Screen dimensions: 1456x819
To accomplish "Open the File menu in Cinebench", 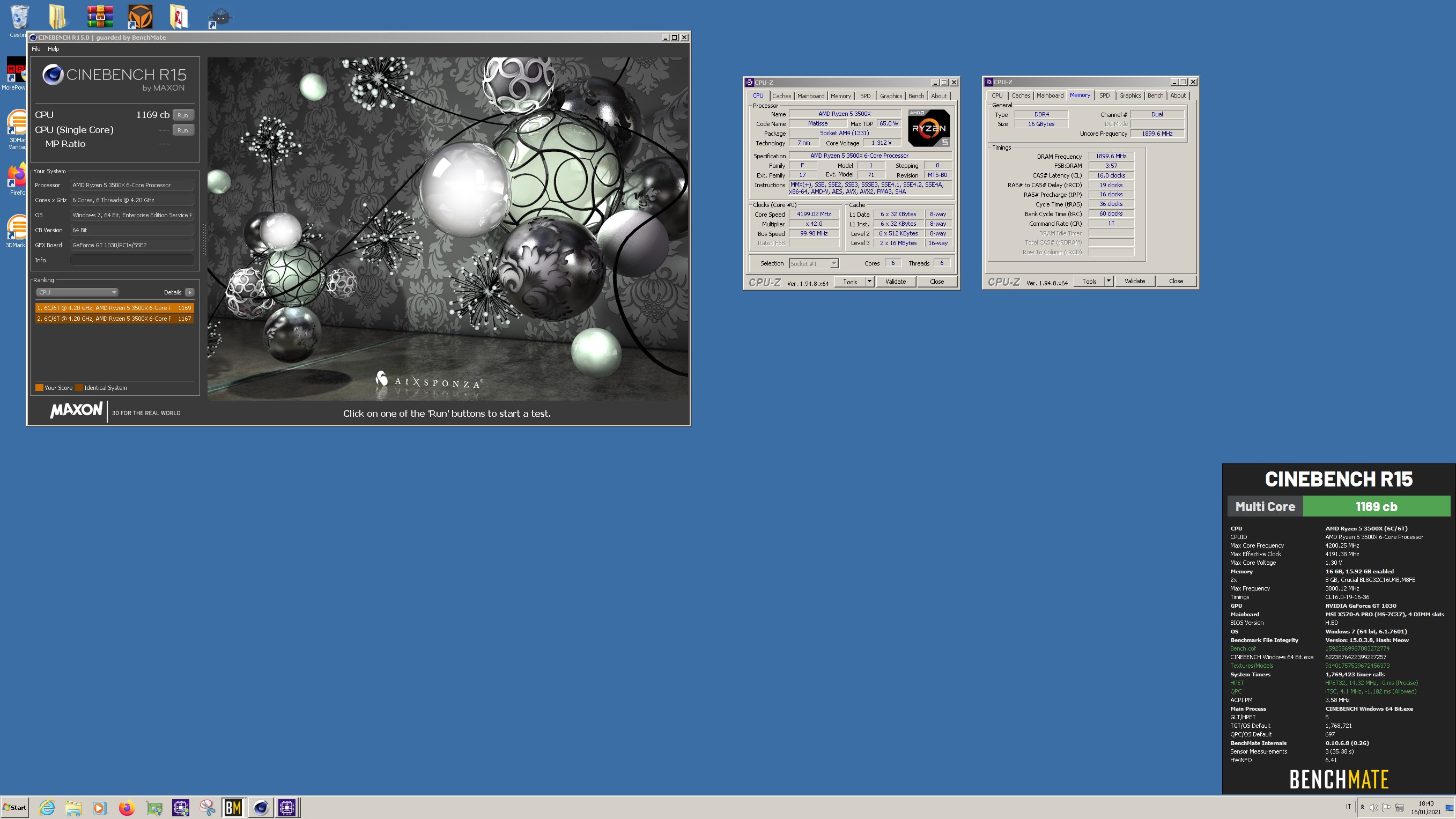I will pos(36,49).
